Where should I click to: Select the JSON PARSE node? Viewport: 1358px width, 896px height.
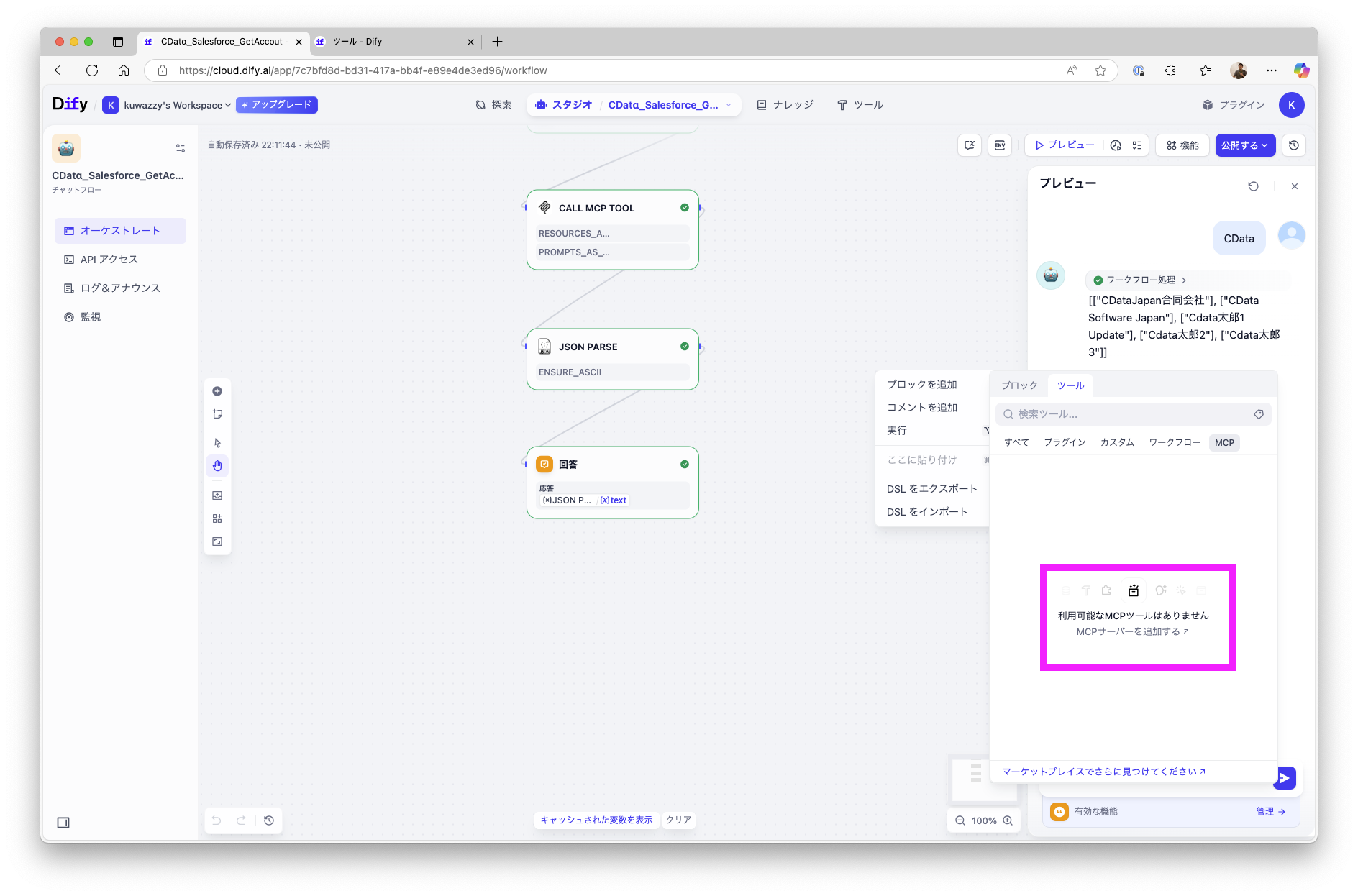[x=613, y=360]
